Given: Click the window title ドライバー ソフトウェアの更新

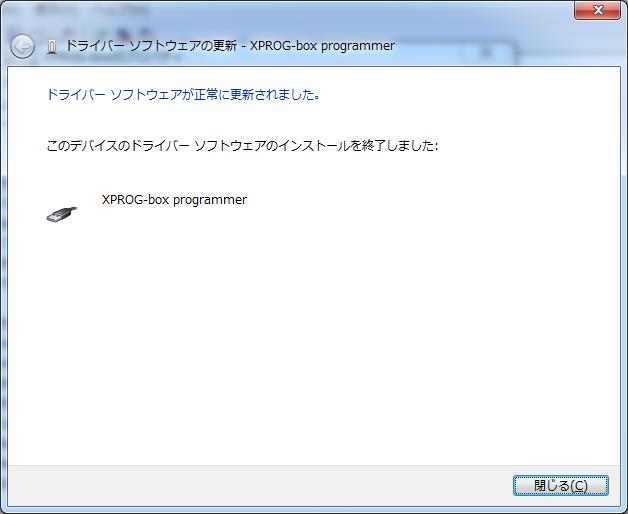Looking at the screenshot, I should (151, 46).
